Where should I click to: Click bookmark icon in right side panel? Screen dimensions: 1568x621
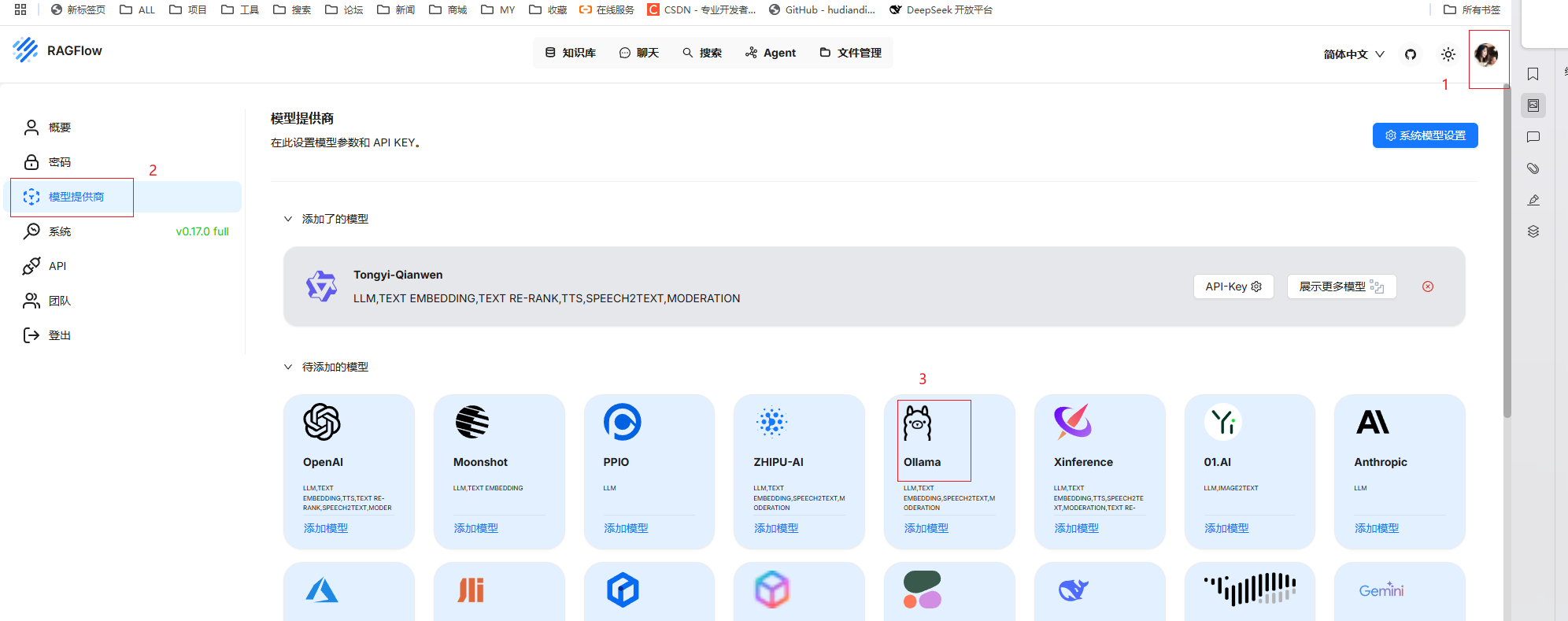(x=1533, y=74)
